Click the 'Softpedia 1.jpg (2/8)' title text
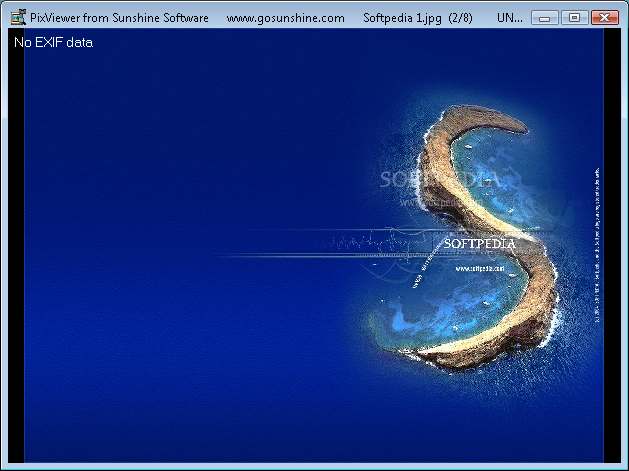 (418, 18)
